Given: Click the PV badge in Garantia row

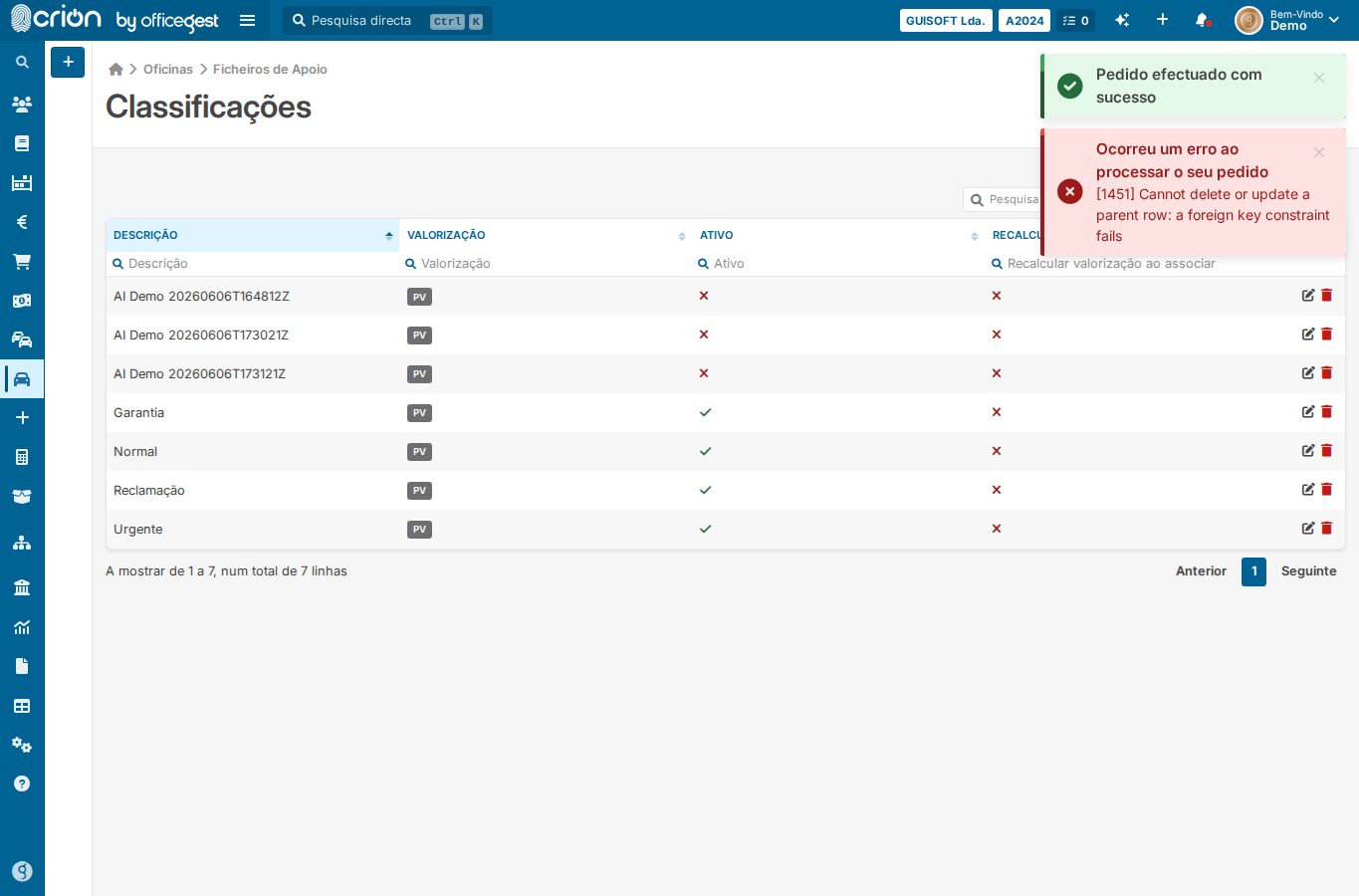Looking at the screenshot, I should click(x=419, y=413).
